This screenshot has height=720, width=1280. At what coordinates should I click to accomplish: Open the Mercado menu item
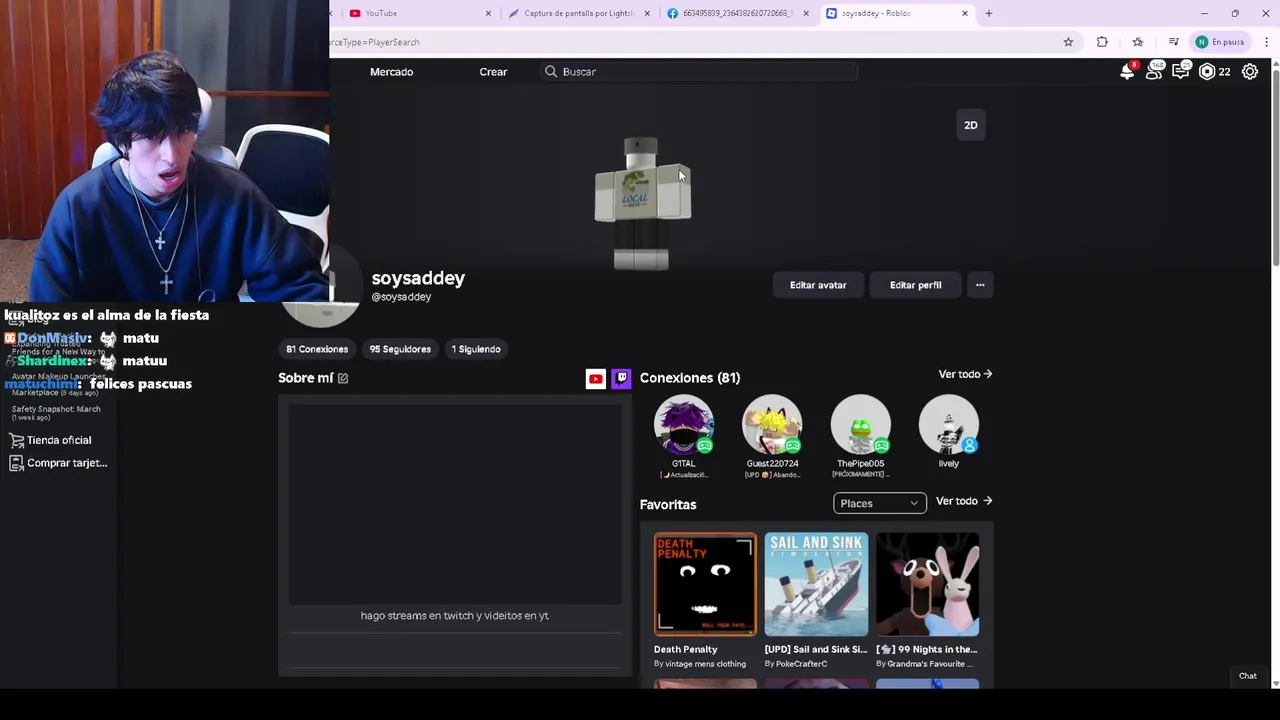(392, 72)
